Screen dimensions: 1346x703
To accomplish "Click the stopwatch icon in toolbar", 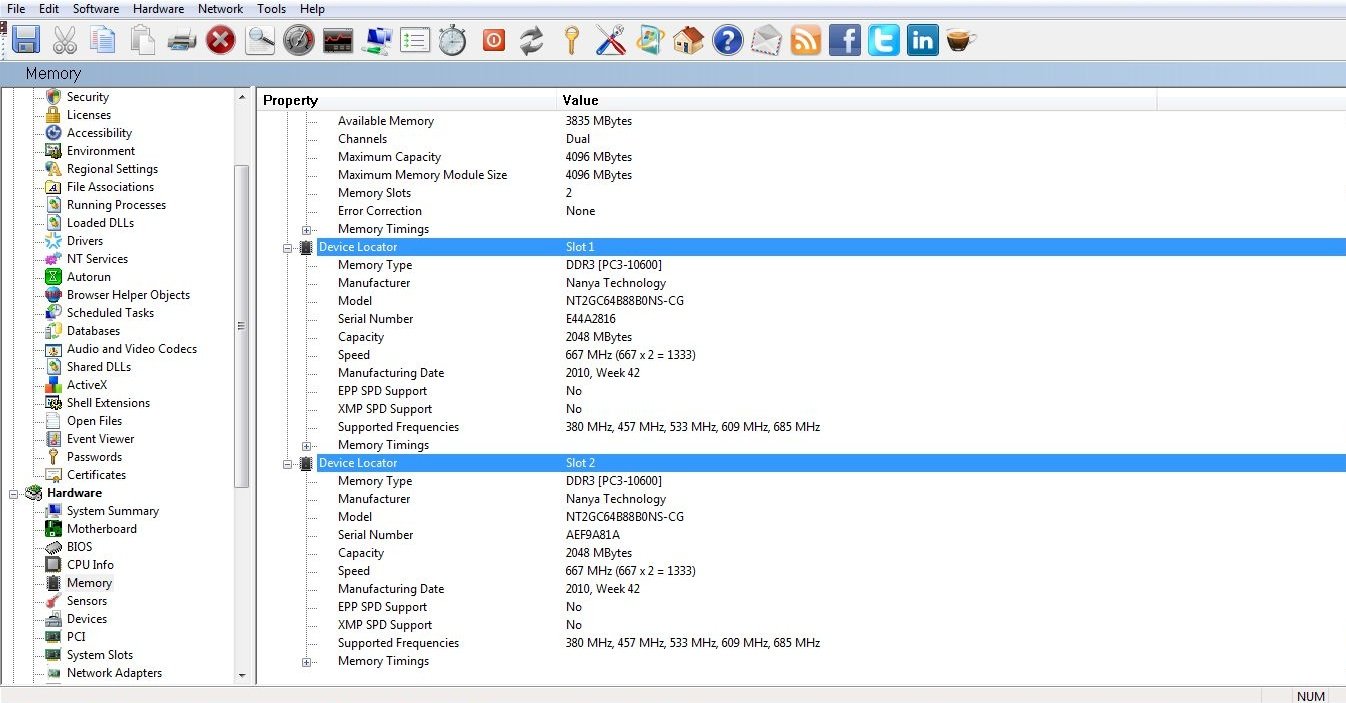I will 453,41.
